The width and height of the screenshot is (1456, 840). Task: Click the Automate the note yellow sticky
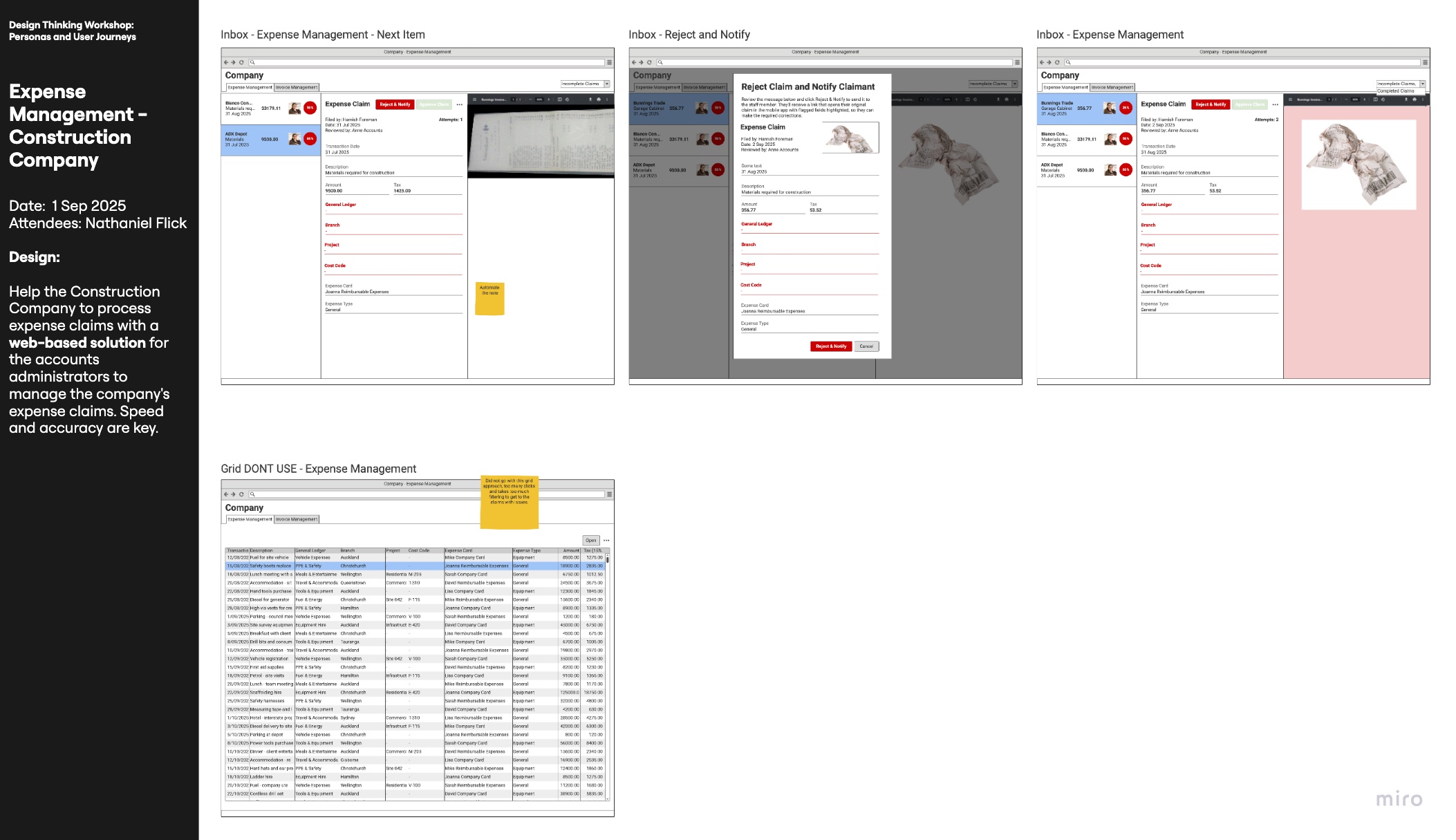[489, 299]
